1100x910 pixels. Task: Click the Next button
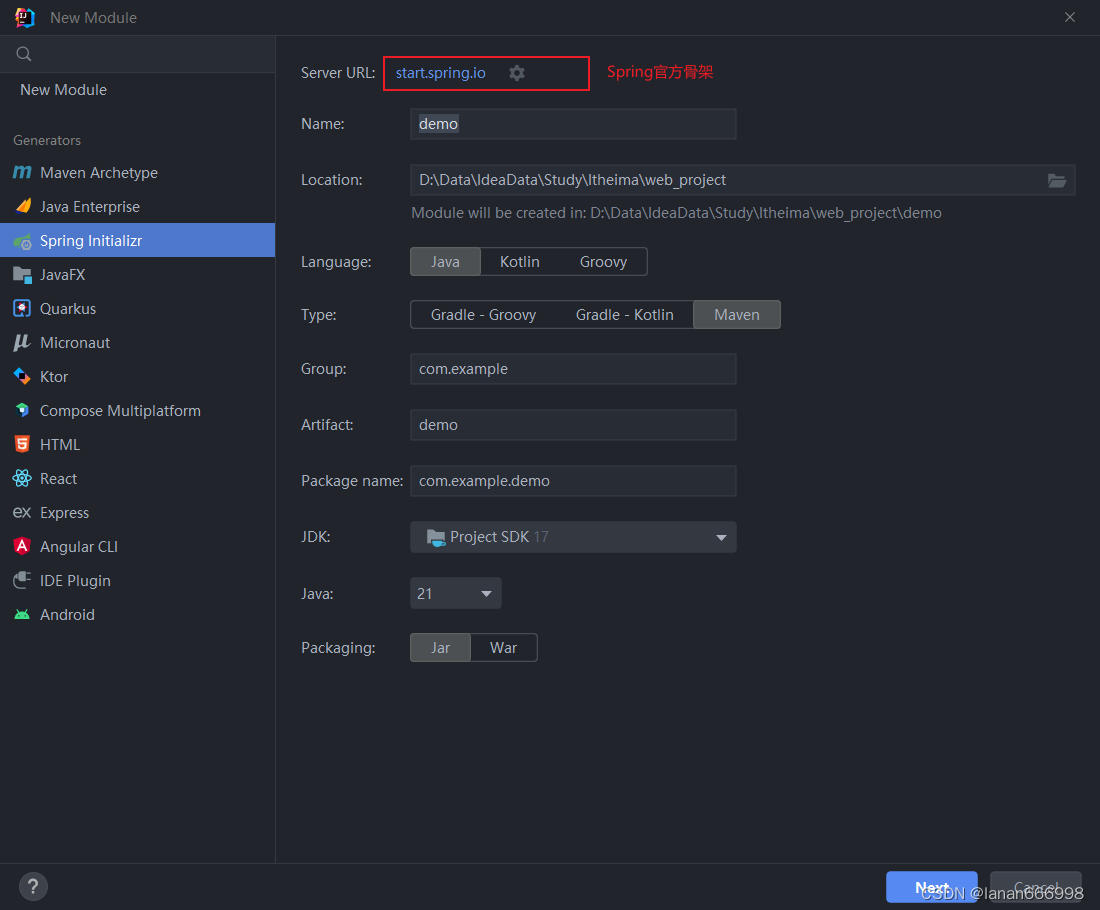[x=932, y=887]
